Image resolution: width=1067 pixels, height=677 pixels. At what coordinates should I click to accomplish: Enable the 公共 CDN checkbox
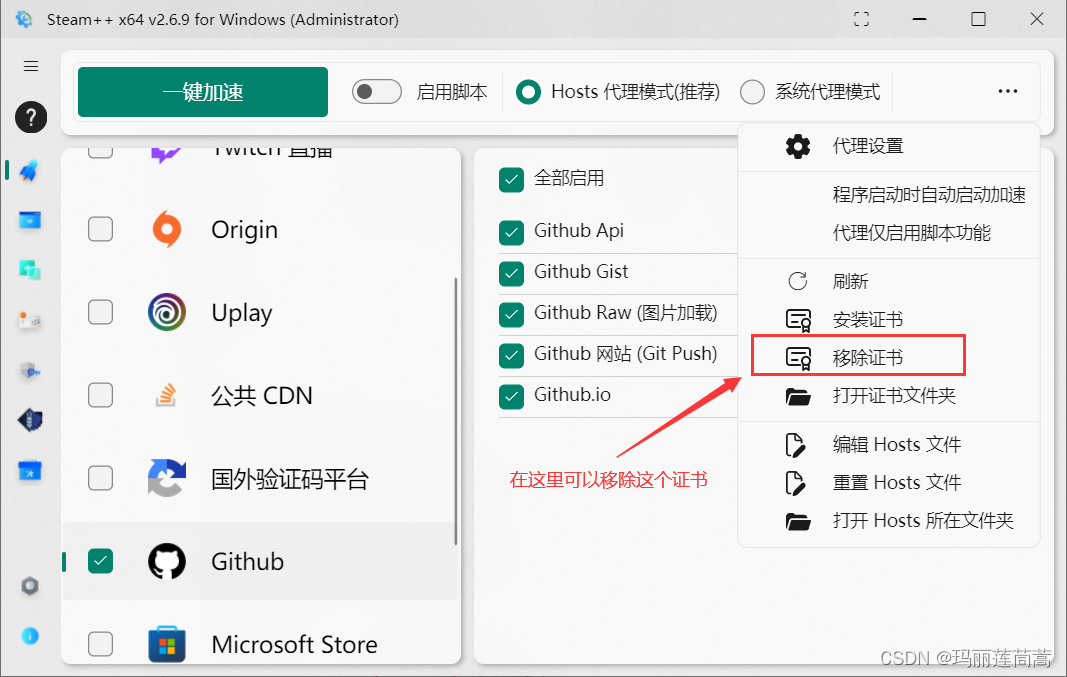click(x=101, y=395)
